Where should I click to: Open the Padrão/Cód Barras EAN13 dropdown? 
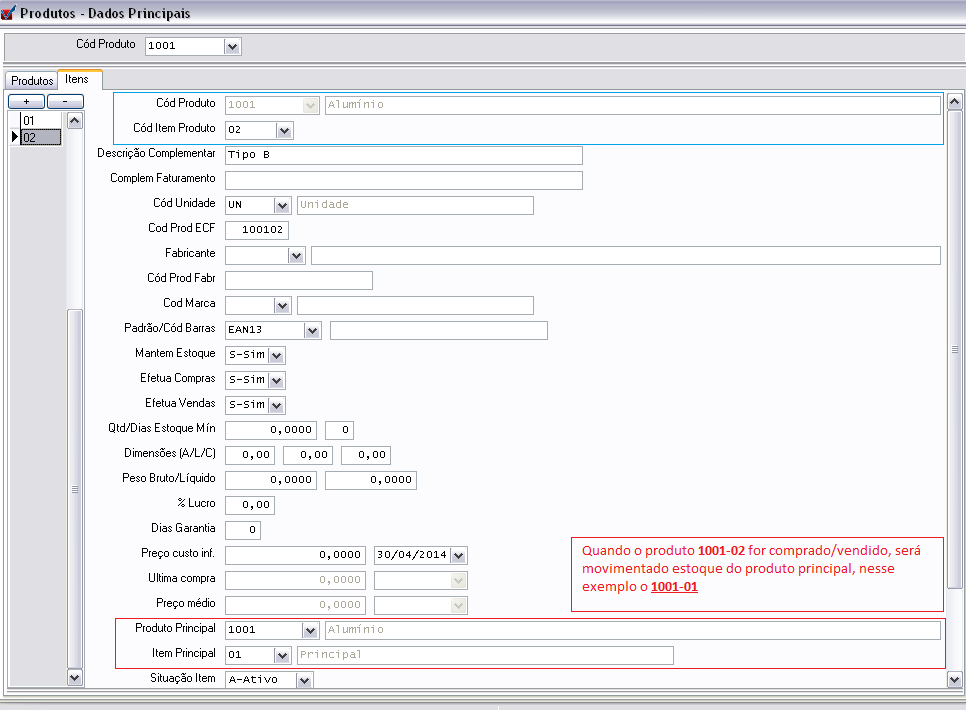pyautogui.click(x=312, y=331)
